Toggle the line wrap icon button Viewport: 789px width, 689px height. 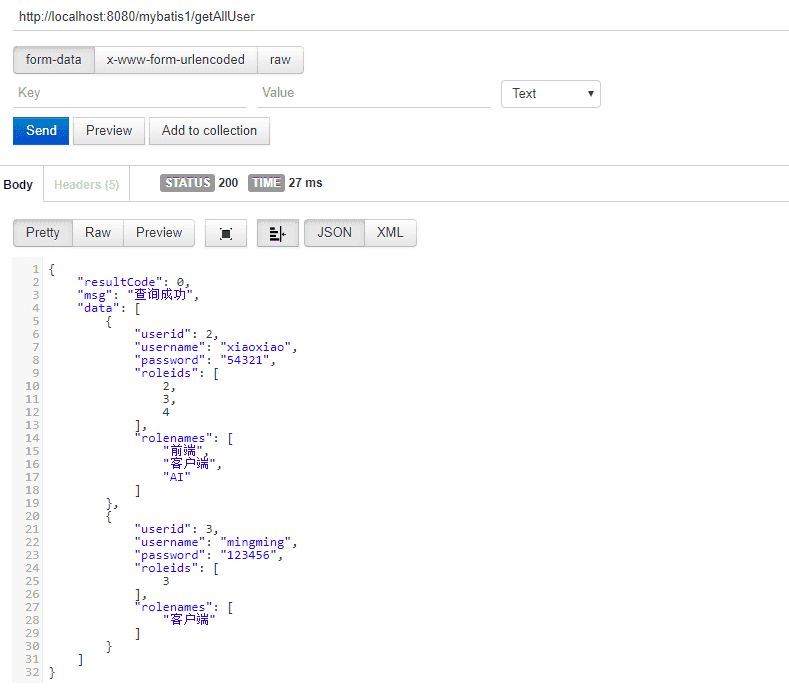(x=278, y=233)
